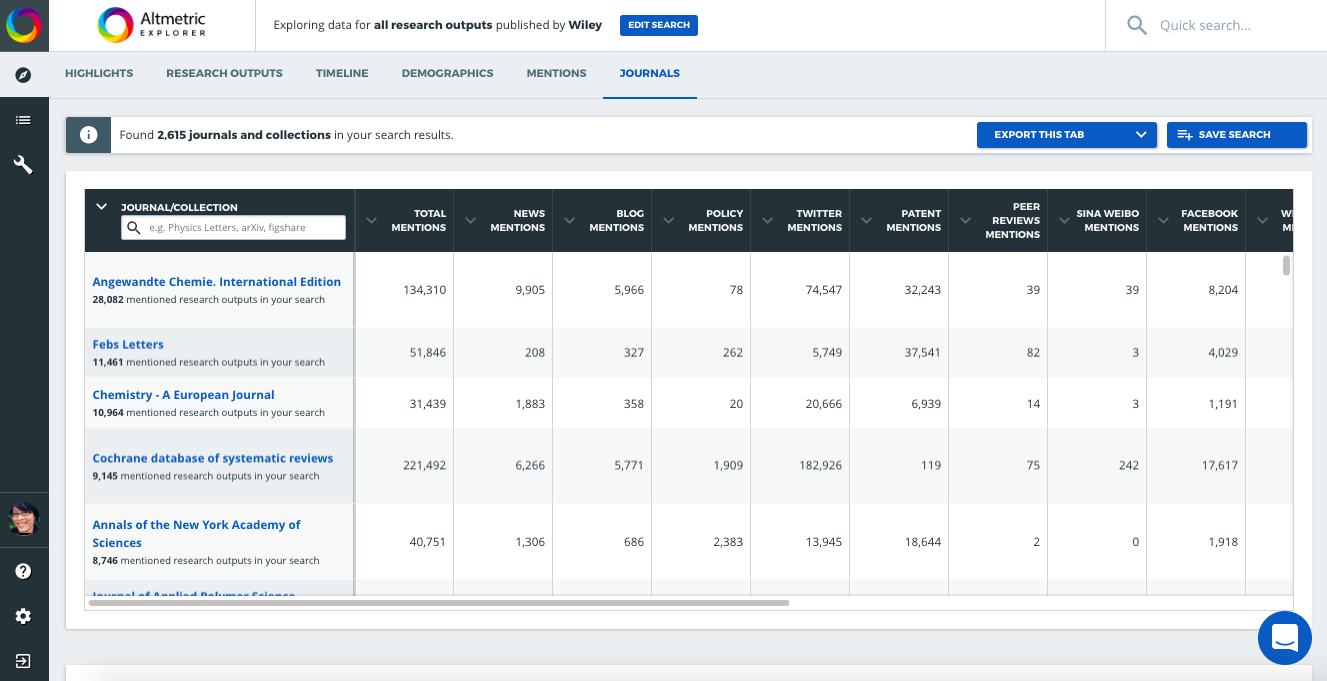The width and height of the screenshot is (1327, 681).
Task: Select the Journals tab
Action: (x=650, y=73)
